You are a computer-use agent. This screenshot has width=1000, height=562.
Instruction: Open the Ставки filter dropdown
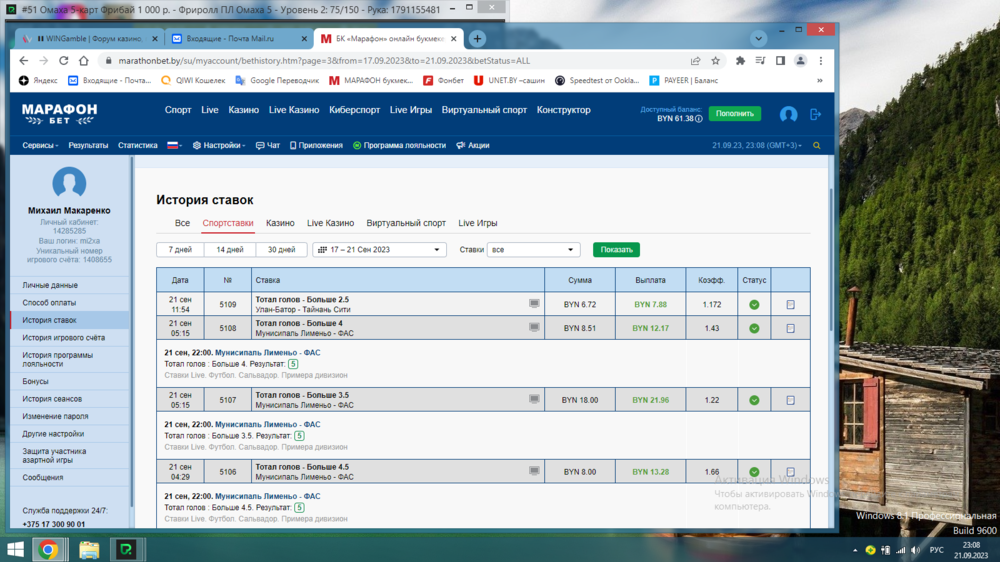coord(532,250)
